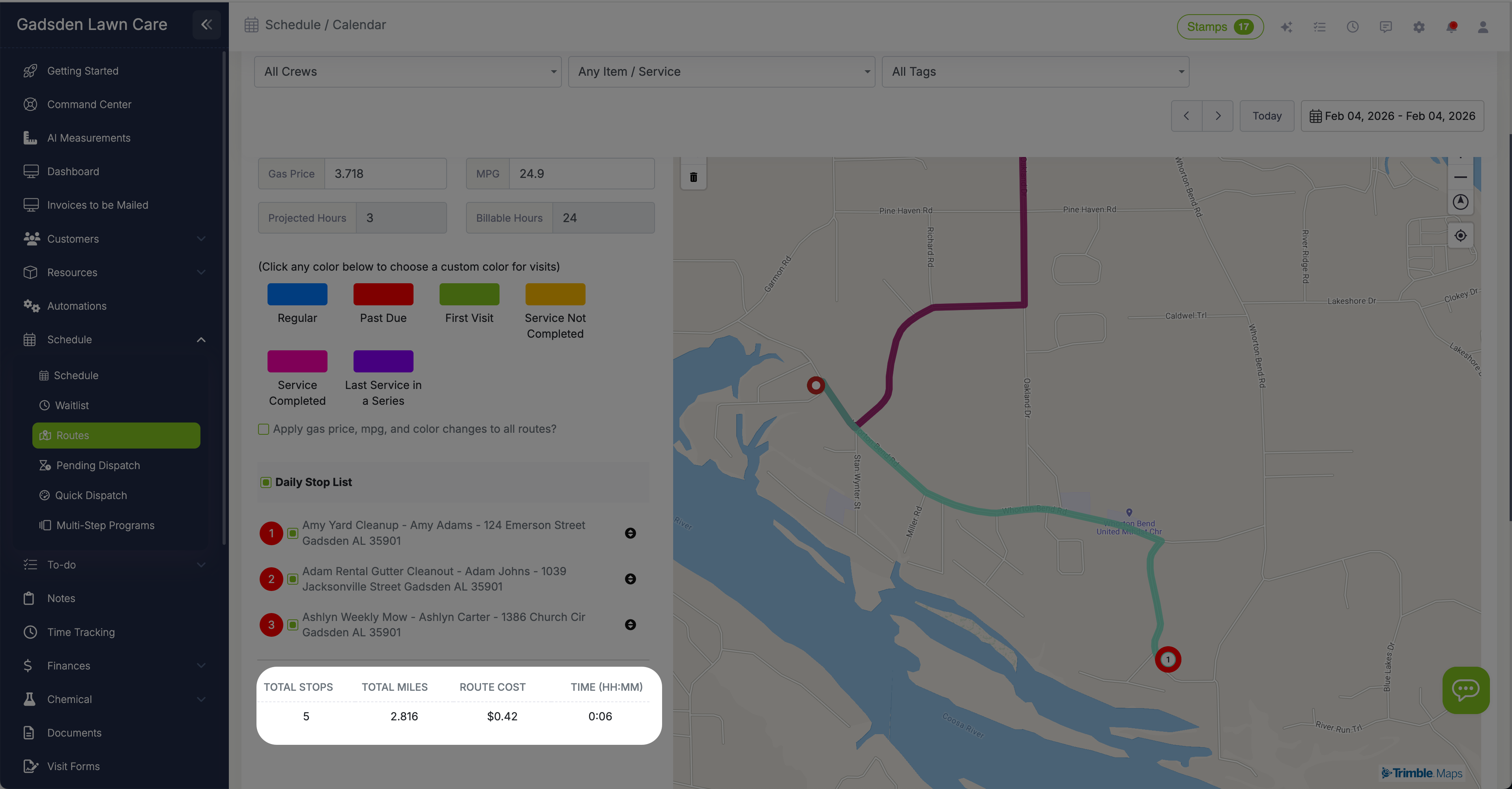
Task: Toggle the Daily Stop List checkbox
Action: tap(266, 481)
